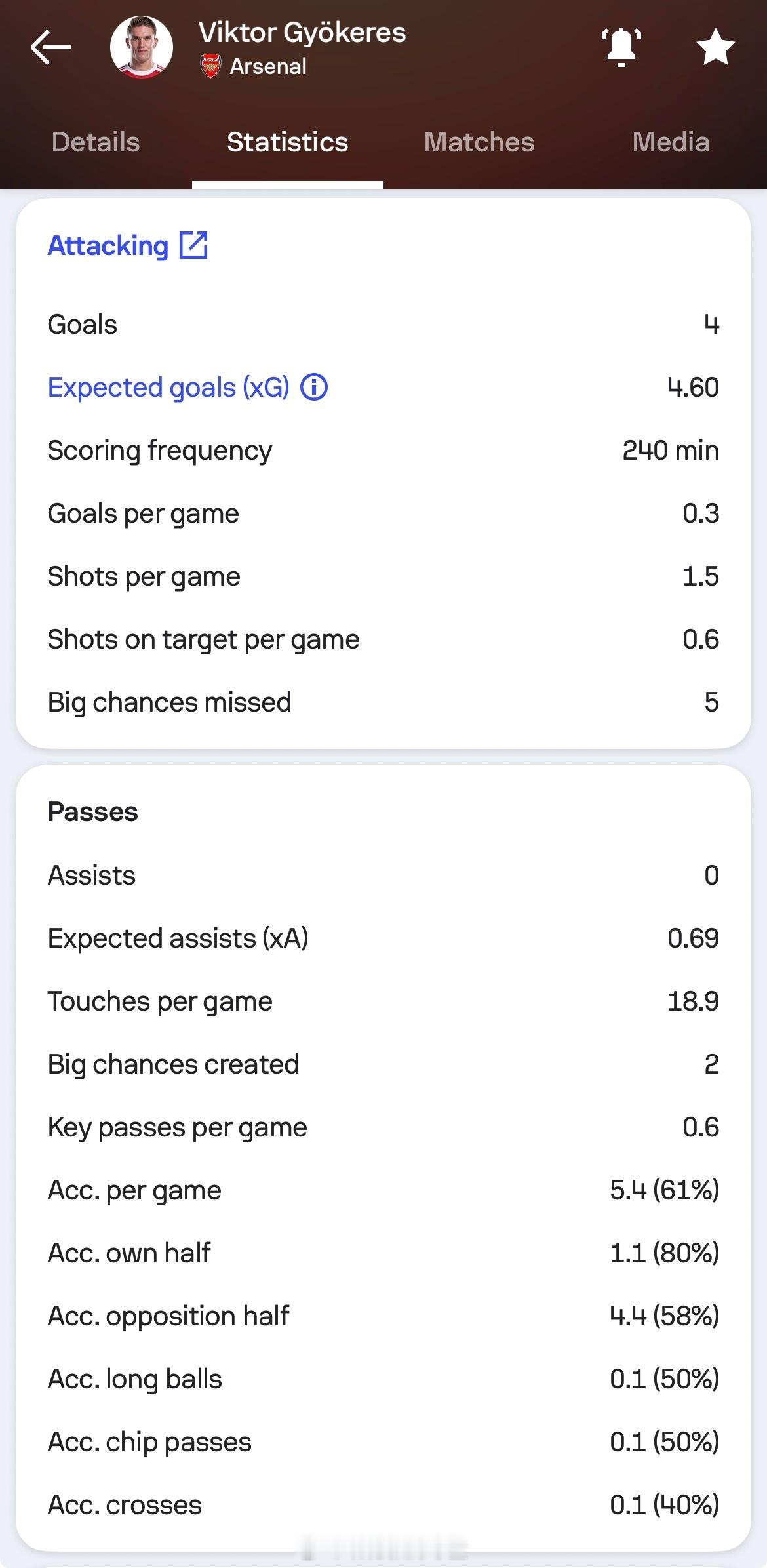
Task: Tap the Arsenal team name
Action: coord(268,67)
